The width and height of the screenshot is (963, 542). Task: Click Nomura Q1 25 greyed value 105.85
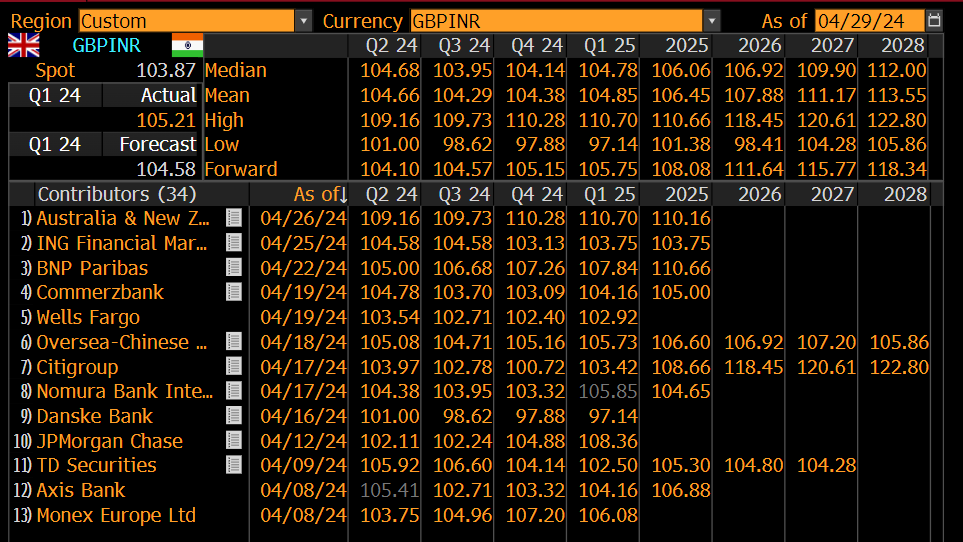pyautogui.click(x=608, y=391)
